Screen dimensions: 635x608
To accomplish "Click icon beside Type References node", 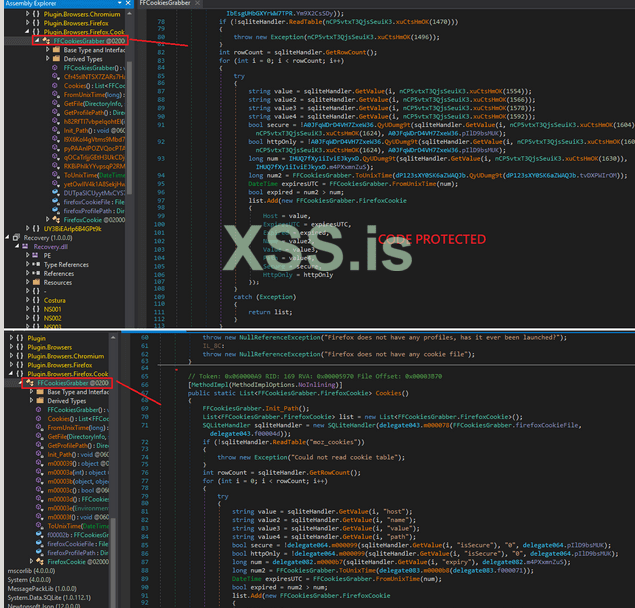I will pyautogui.click(x=36, y=265).
